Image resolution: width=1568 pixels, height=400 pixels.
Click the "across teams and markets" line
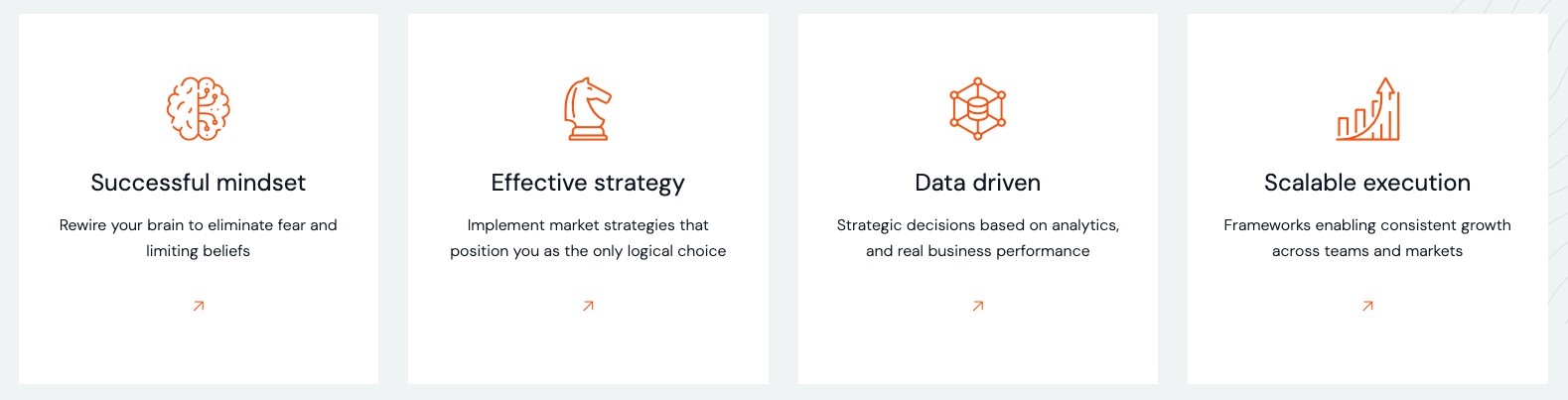pyautogui.click(x=1367, y=251)
